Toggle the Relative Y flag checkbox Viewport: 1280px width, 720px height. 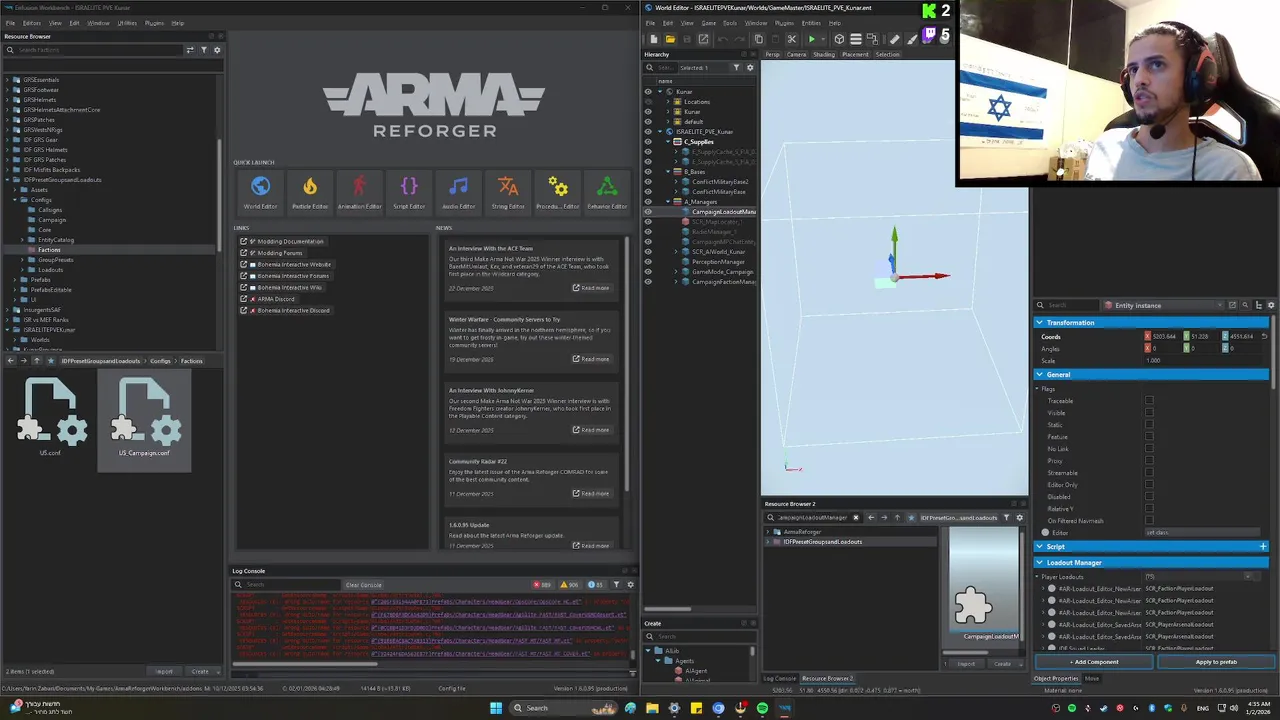pyautogui.click(x=1149, y=509)
